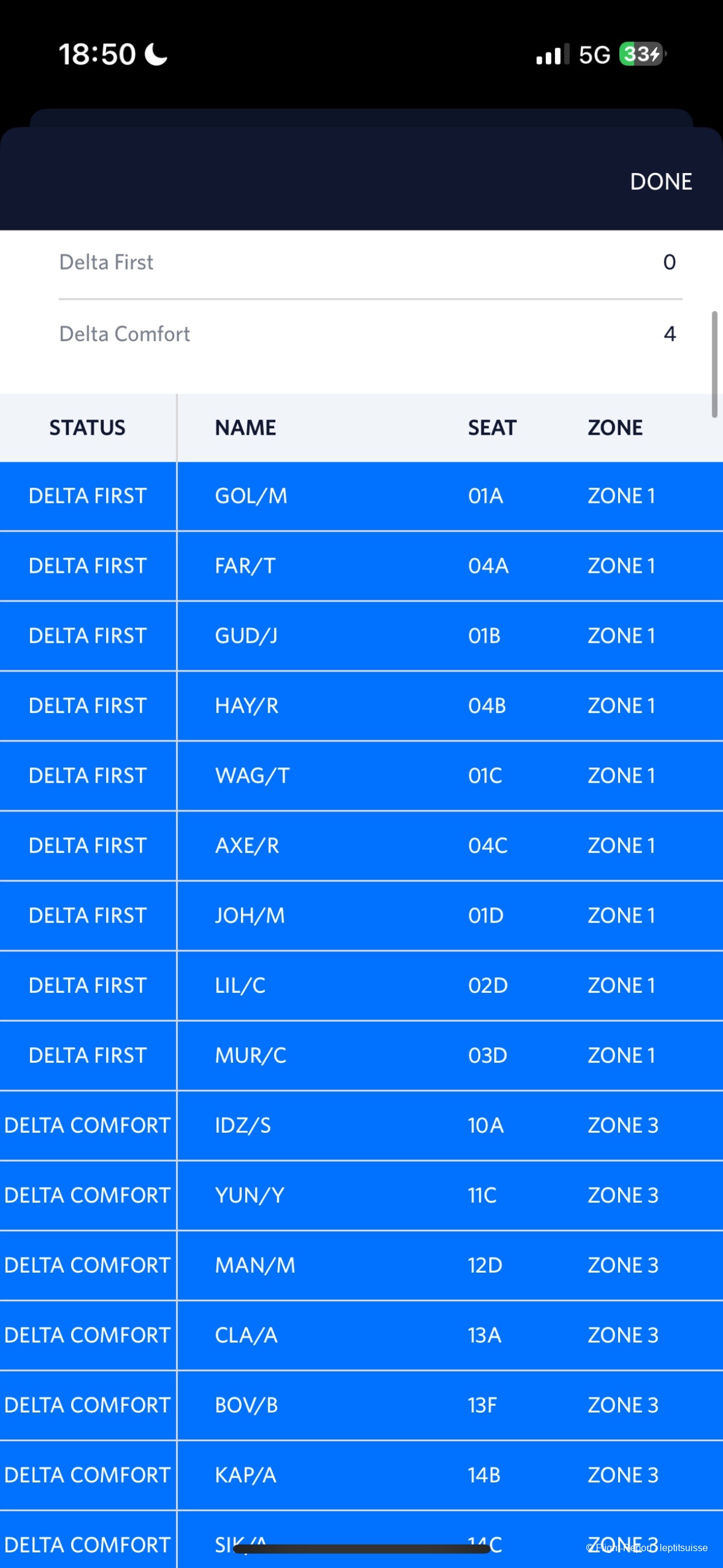Tap the battery charging indicator
Screen dimensions: 723x1568
pos(642,54)
